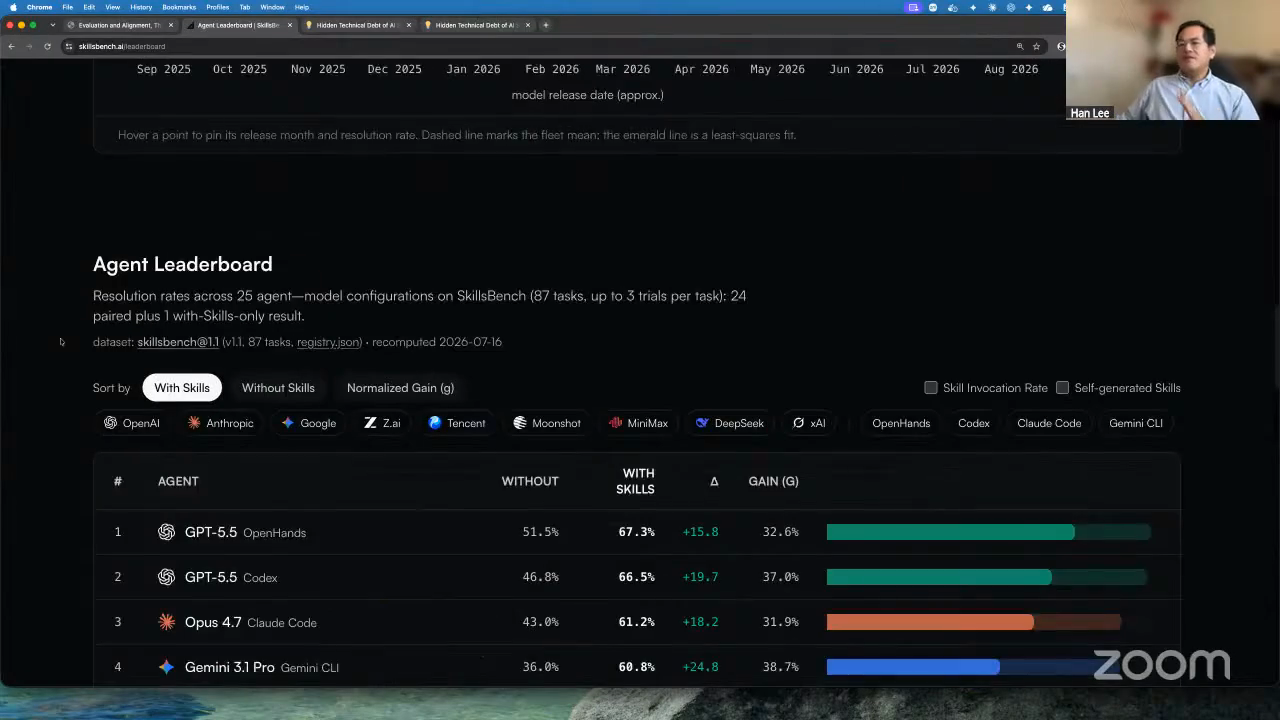This screenshot has width=1280, height=720.
Task: Click the Agent Leaderboard heading
Action: [183, 264]
